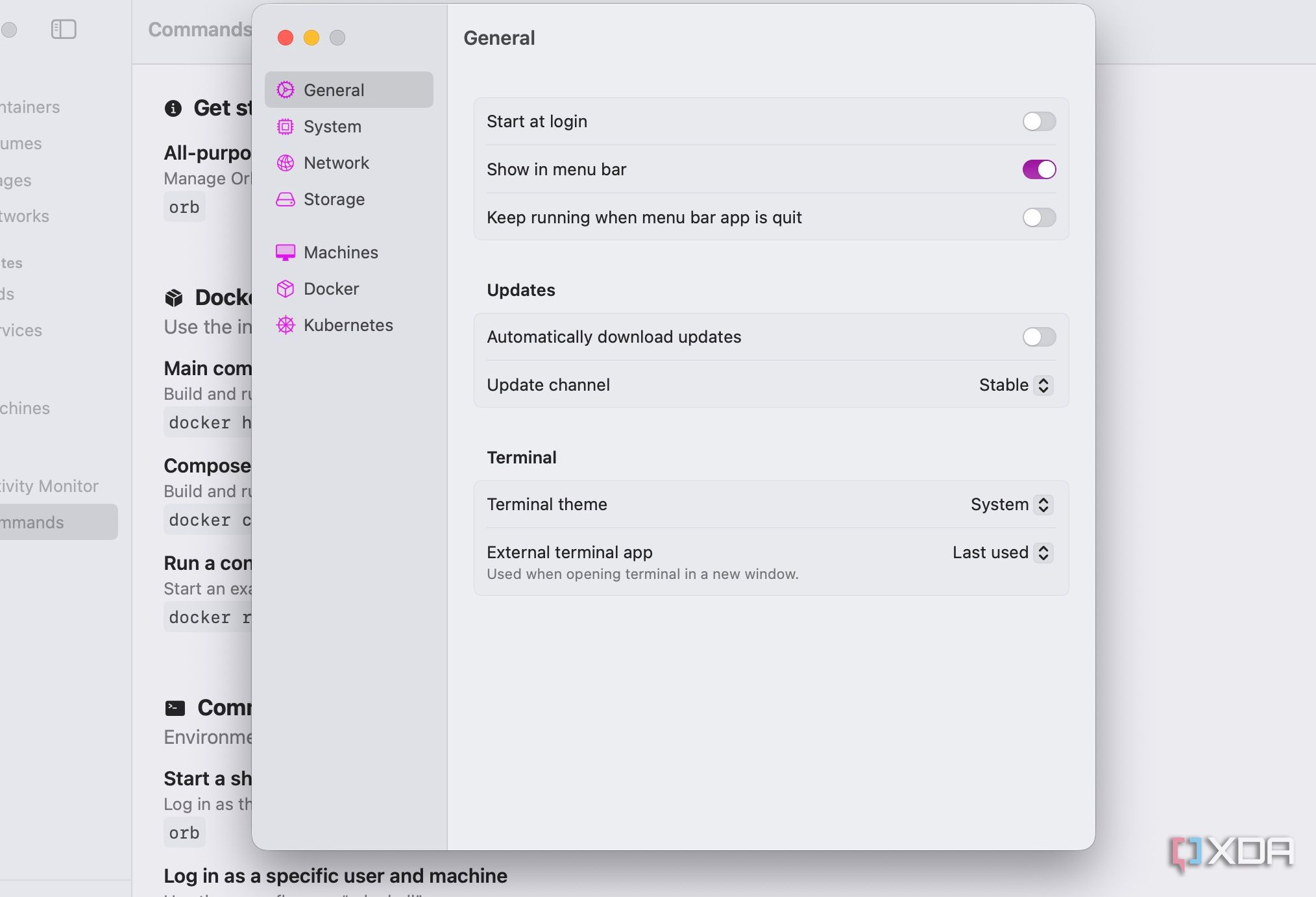Image resolution: width=1316 pixels, height=897 pixels.
Task: Click the Machines monitor icon in the settings sidebar
Action: [286, 252]
